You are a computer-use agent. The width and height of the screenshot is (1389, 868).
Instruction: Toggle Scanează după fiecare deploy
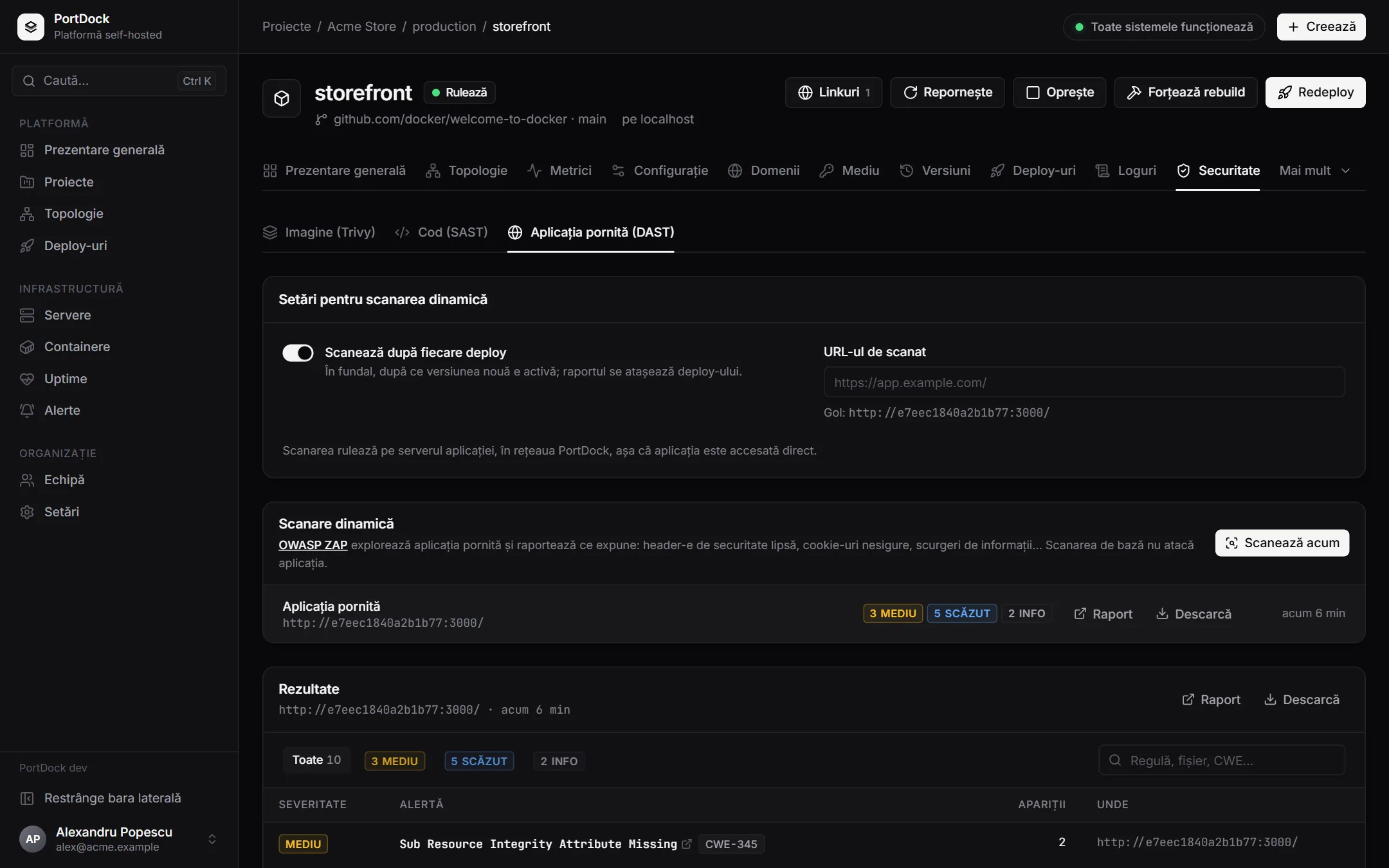[x=298, y=353]
